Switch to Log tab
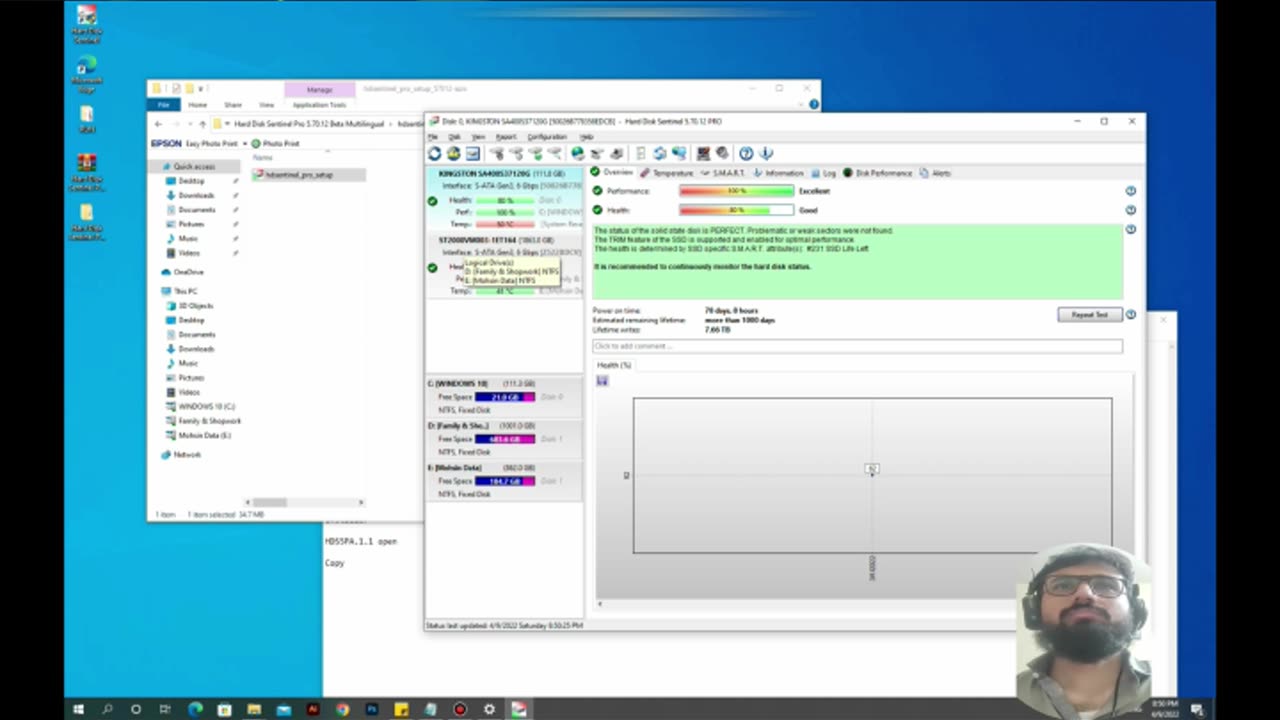Screen dimensions: 1280x720 click(824, 173)
